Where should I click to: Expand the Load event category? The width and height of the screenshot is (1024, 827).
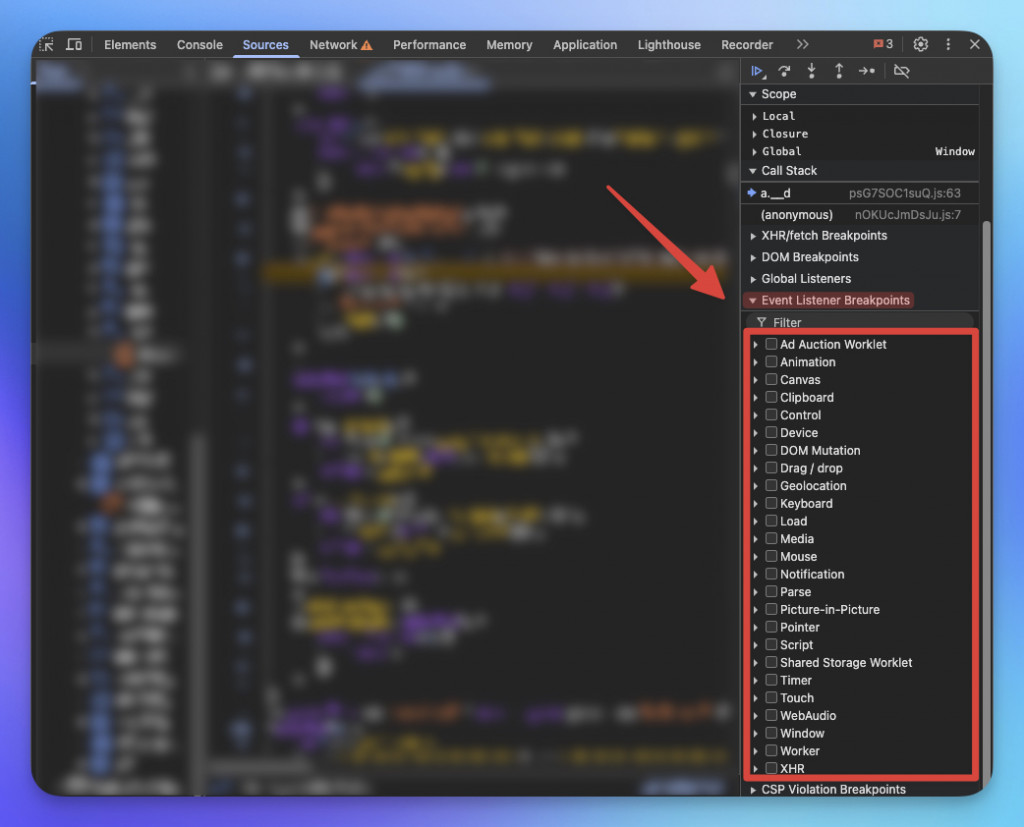pos(756,521)
